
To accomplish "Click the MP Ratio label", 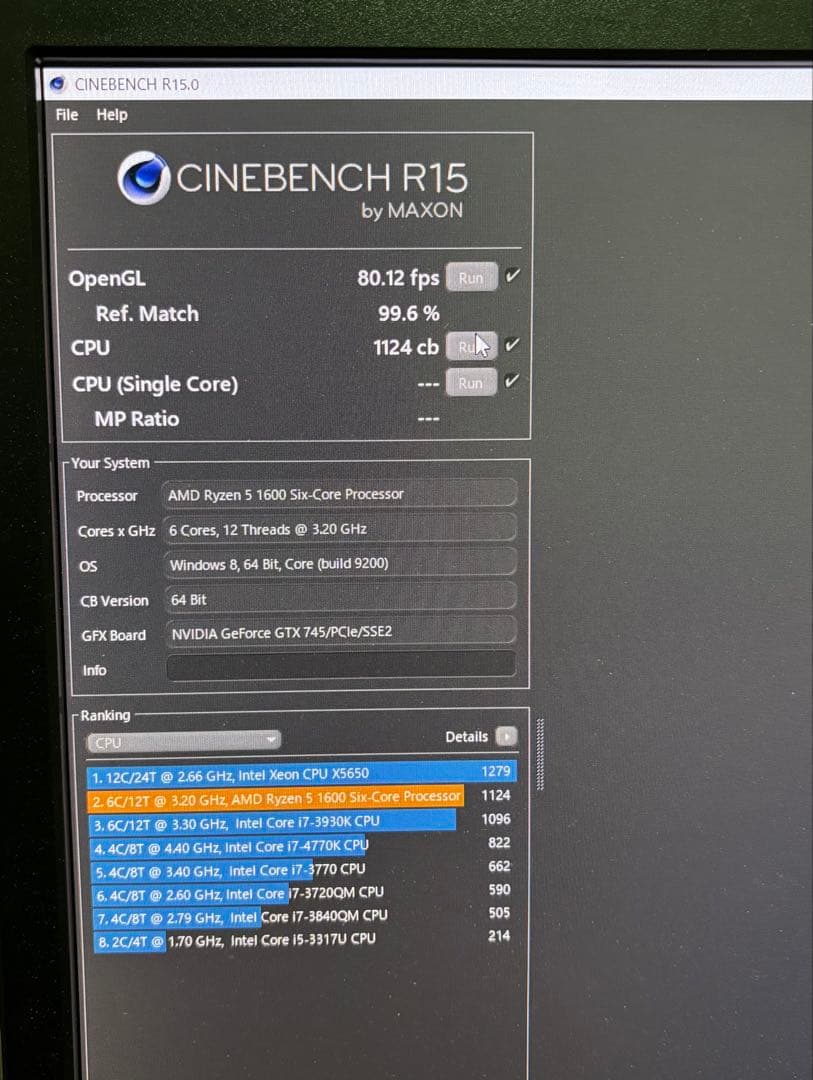I will (137, 419).
